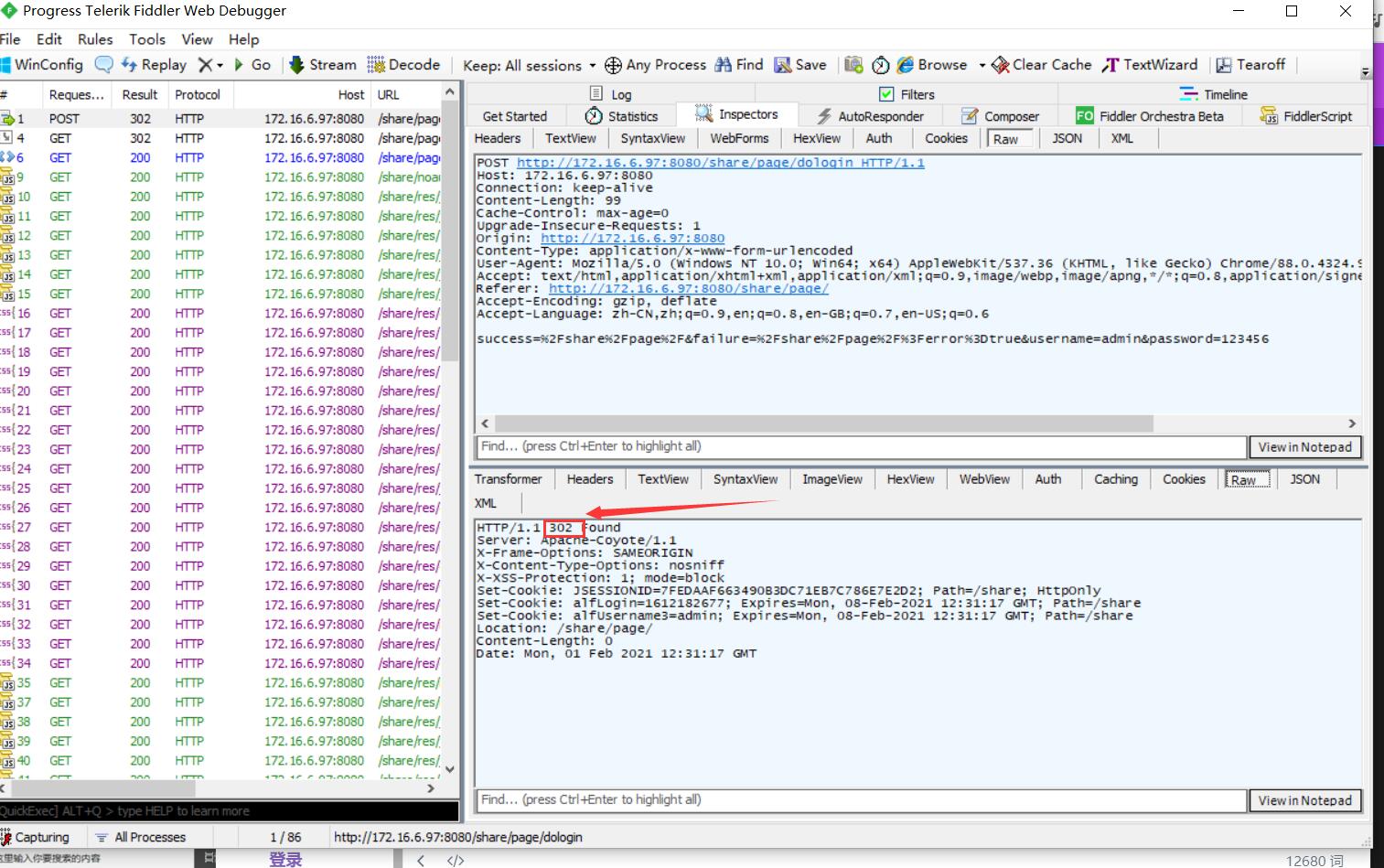Open the Get Started tab
This screenshot has height=868, width=1384.
[x=515, y=116]
